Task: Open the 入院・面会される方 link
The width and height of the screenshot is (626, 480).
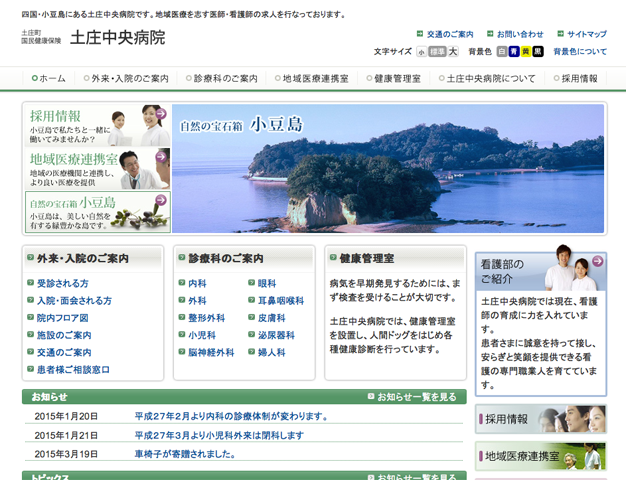Action: pos(74,301)
